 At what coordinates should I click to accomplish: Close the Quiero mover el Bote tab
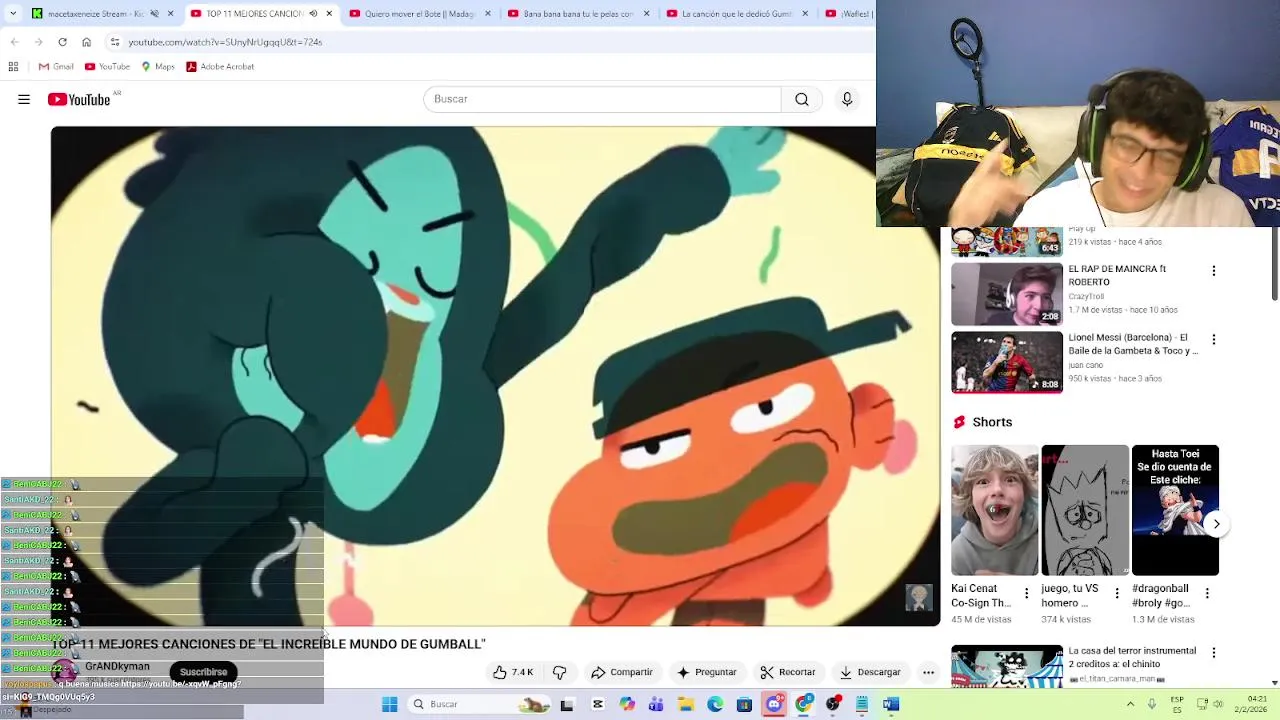[487, 14]
